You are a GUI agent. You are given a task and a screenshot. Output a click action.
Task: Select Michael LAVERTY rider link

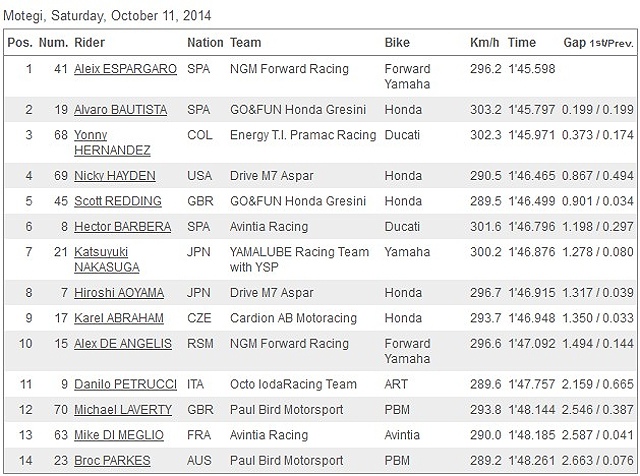pos(122,410)
